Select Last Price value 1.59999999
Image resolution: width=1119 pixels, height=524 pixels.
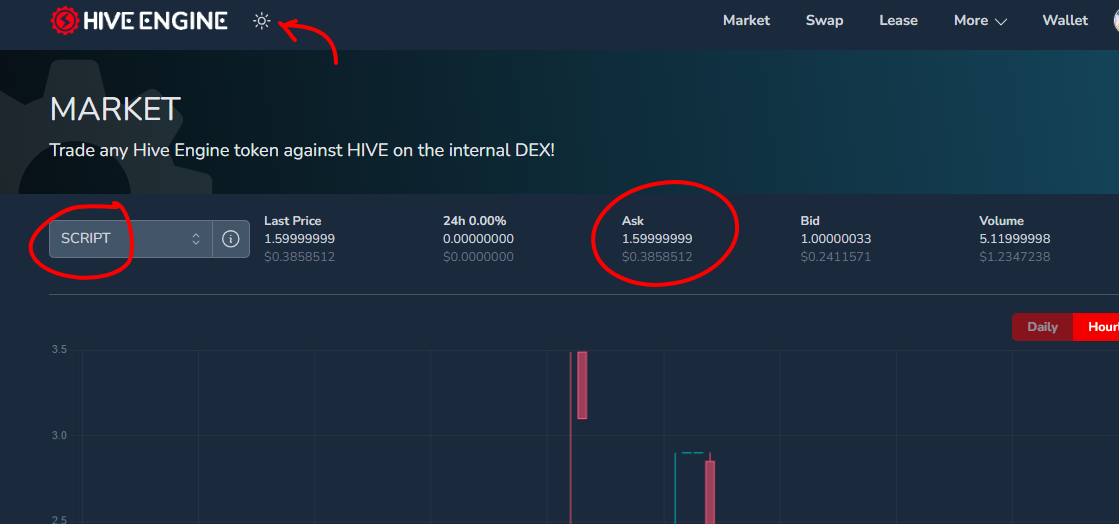(300, 238)
